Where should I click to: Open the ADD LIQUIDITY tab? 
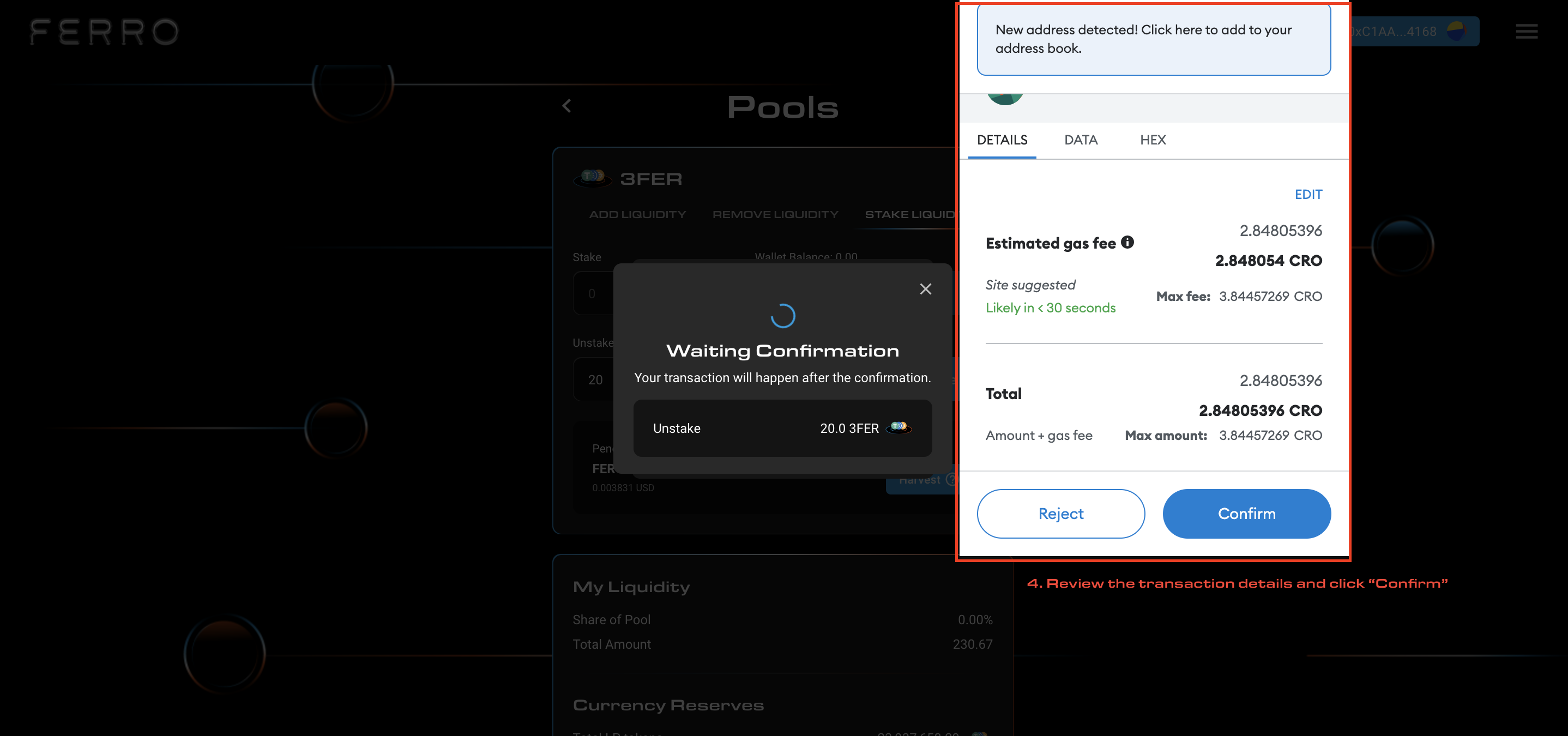click(637, 214)
